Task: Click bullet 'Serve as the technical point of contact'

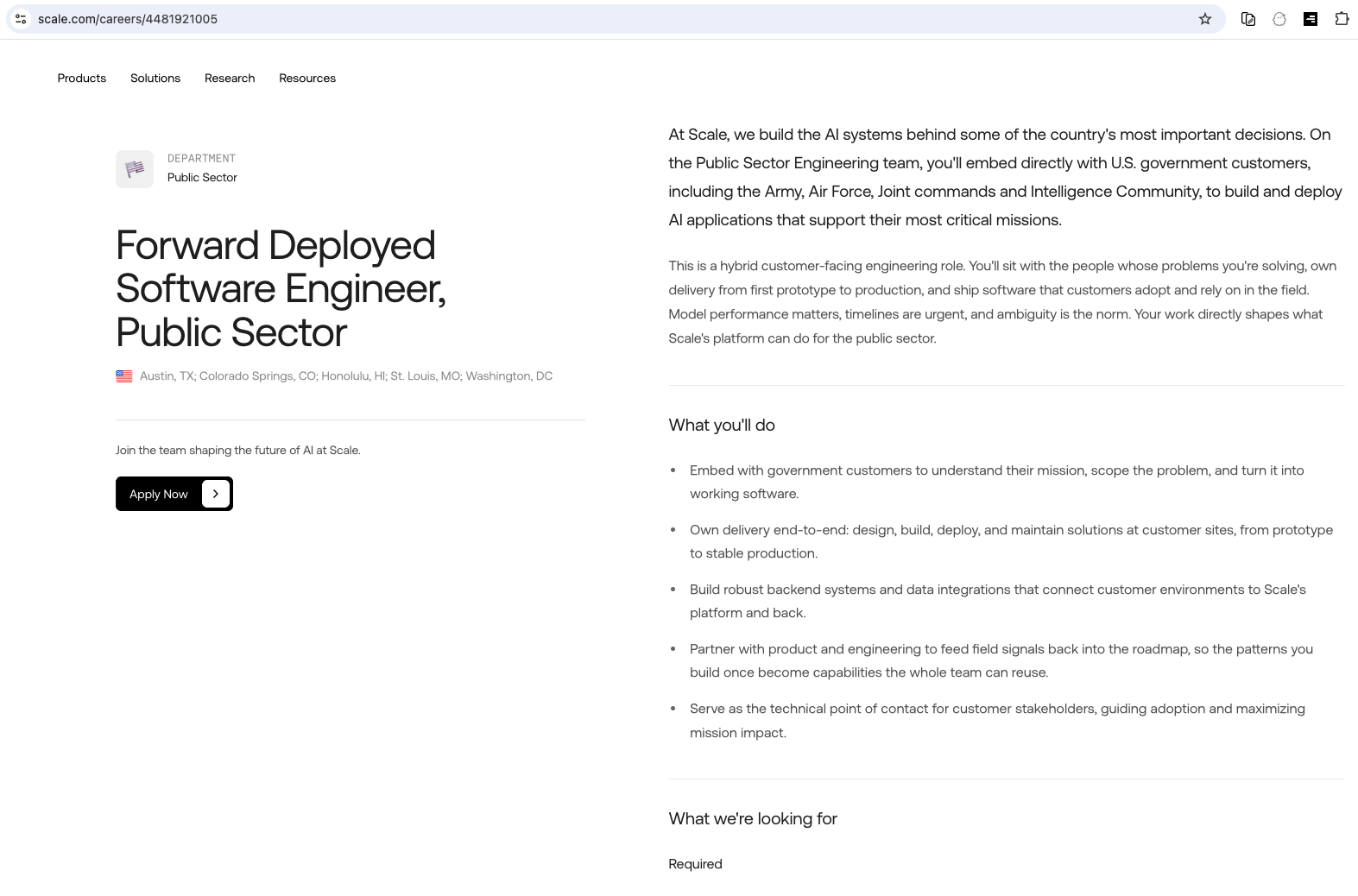Action: tap(997, 721)
